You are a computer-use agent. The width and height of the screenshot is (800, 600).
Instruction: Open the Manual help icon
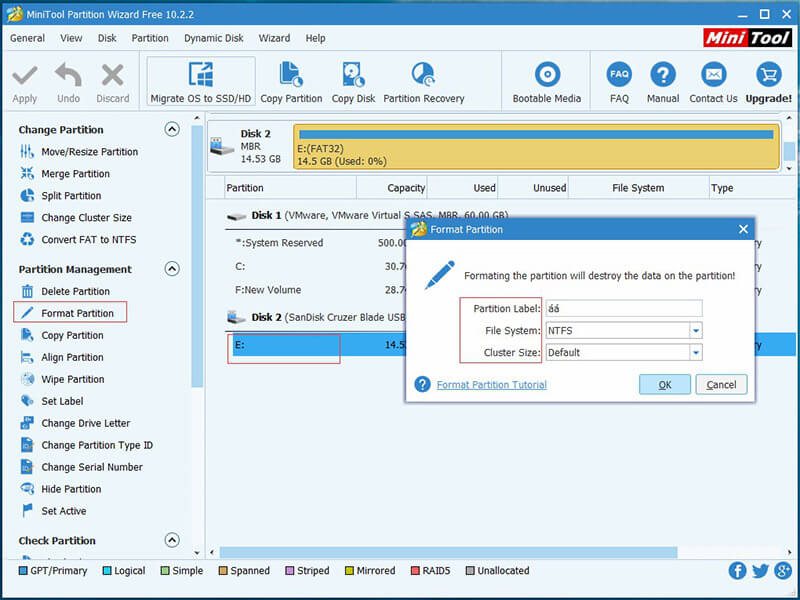663,74
